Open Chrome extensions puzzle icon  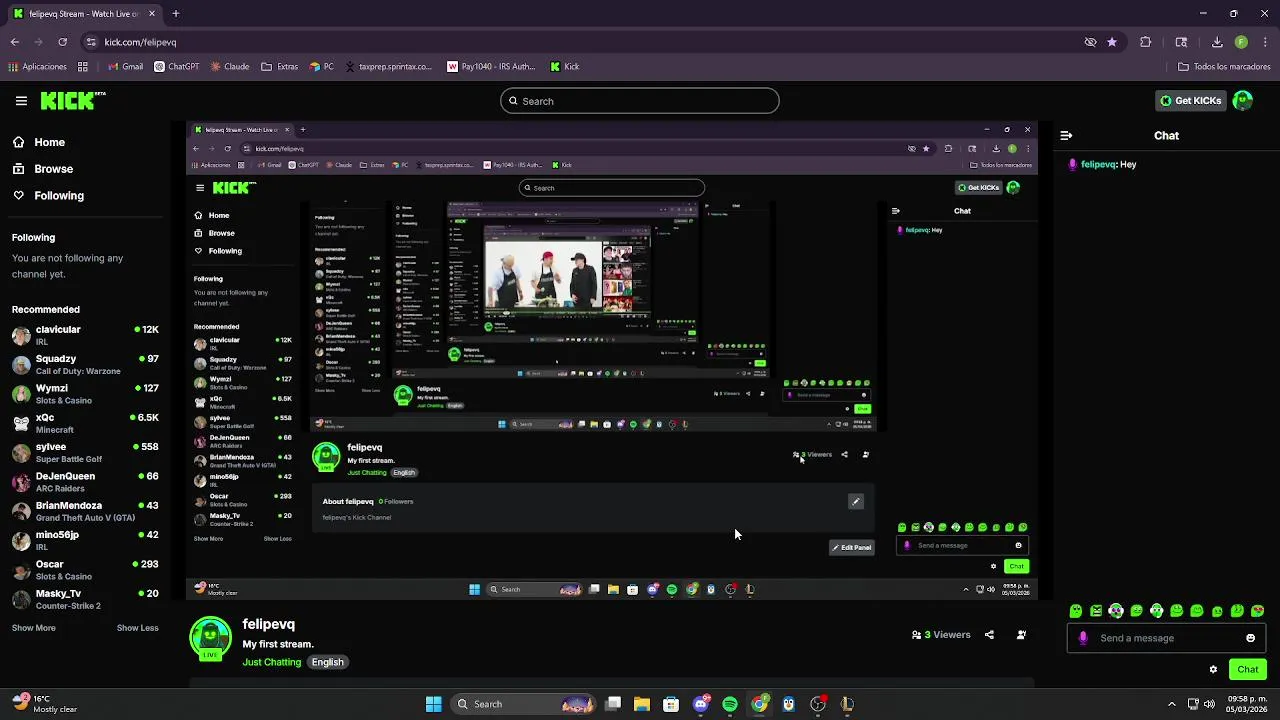pyautogui.click(x=1146, y=42)
